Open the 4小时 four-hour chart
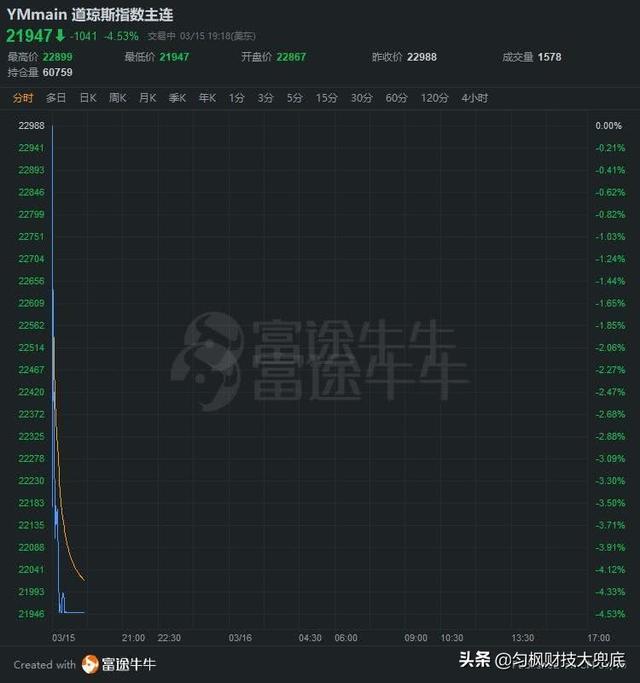The image size is (640, 683). coord(474,98)
